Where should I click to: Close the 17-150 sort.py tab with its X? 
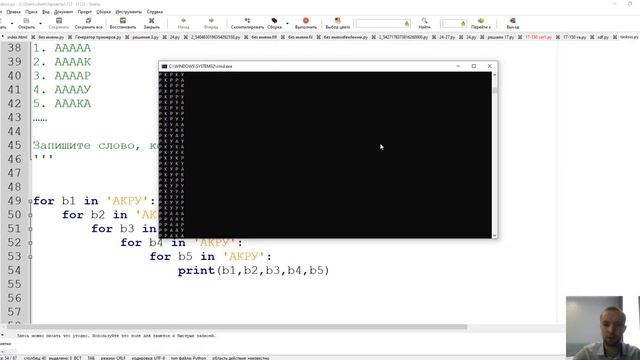click(x=558, y=37)
